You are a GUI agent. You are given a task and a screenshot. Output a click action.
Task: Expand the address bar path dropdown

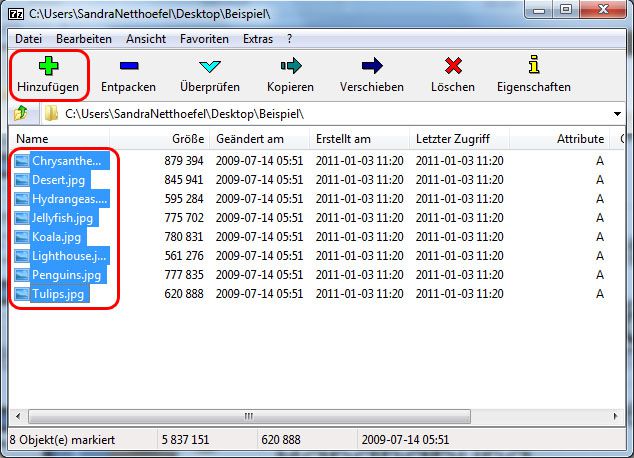617,114
